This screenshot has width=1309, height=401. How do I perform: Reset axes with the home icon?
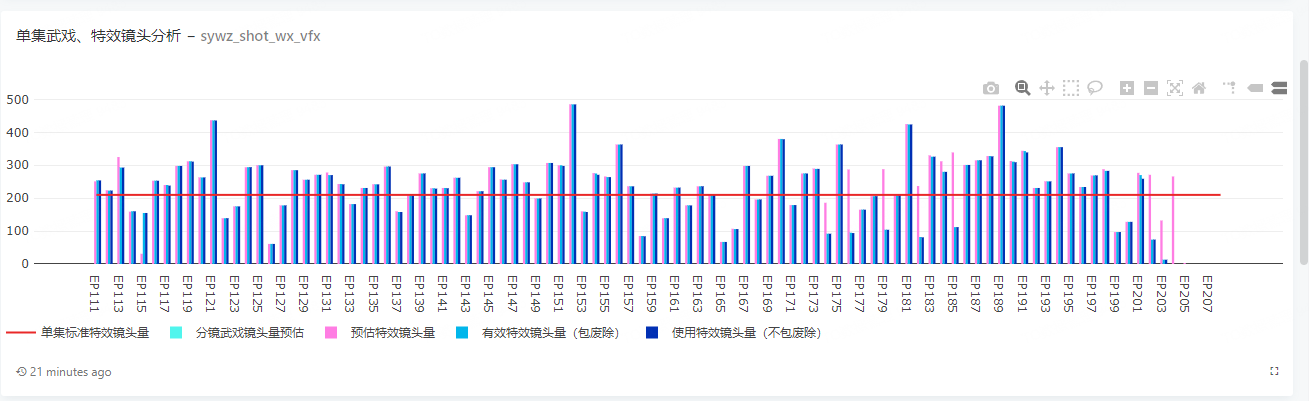tap(1199, 88)
